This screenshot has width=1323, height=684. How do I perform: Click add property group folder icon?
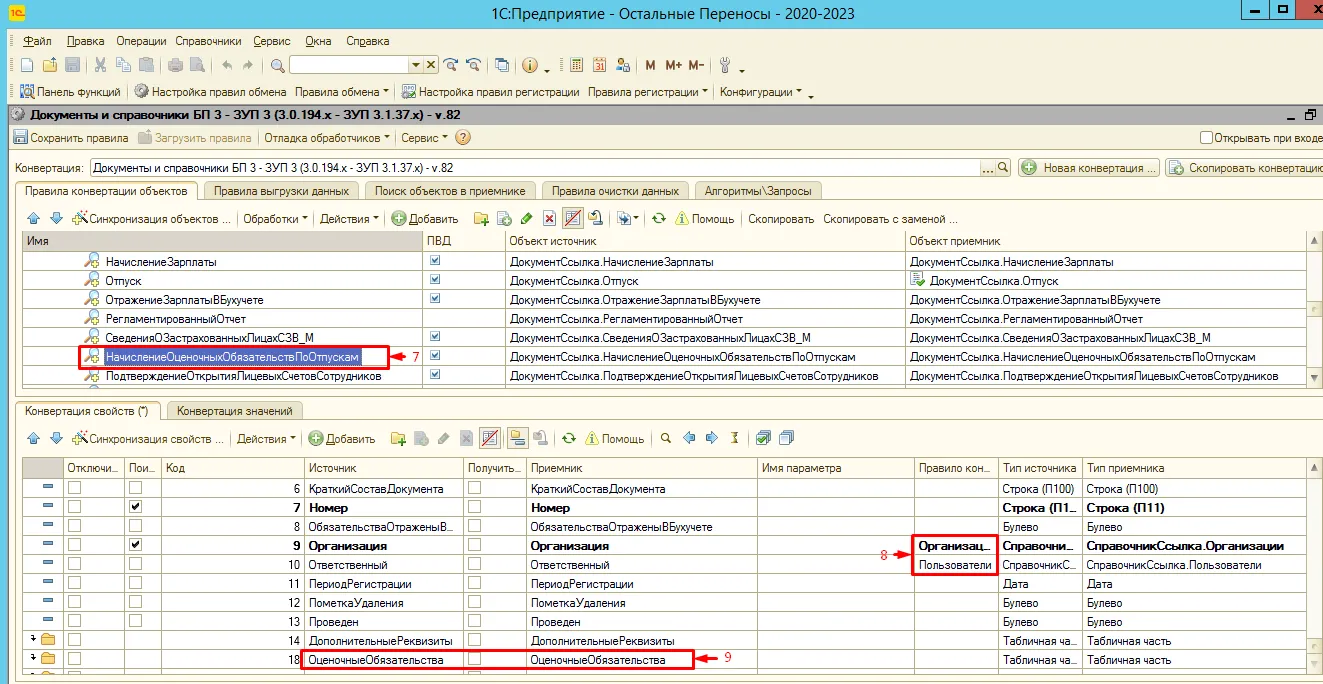click(398, 438)
